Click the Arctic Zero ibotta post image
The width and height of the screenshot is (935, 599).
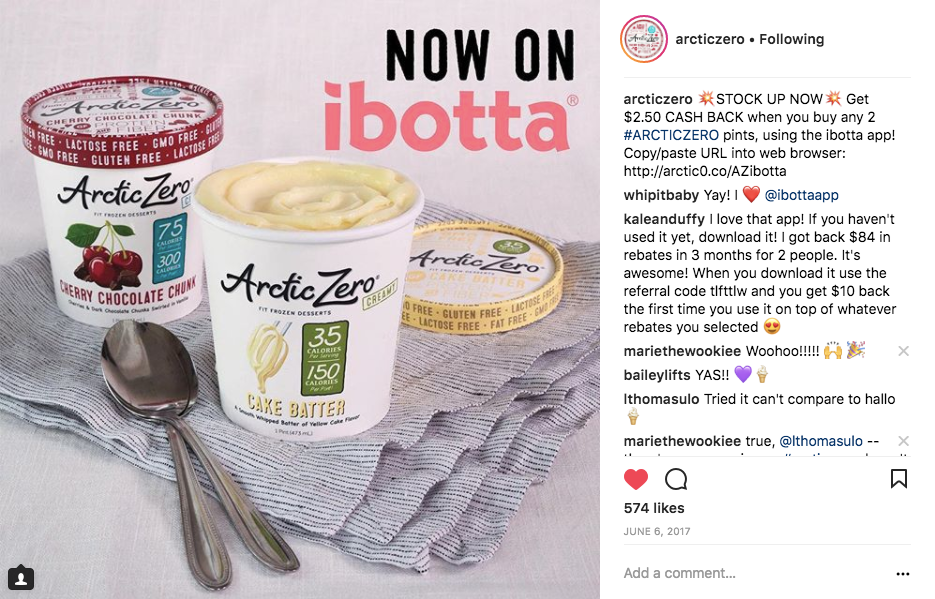point(300,299)
